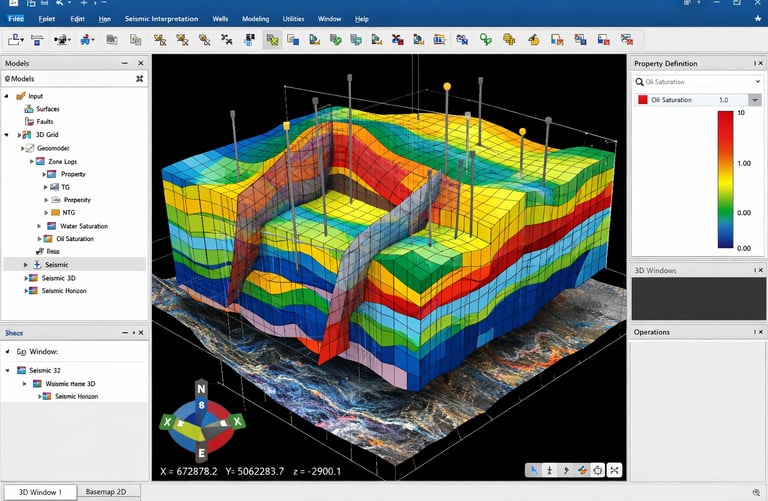The height and width of the screenshot is (501, 768).
Task: Select the Faults tree item
Action: click(45, 121)
